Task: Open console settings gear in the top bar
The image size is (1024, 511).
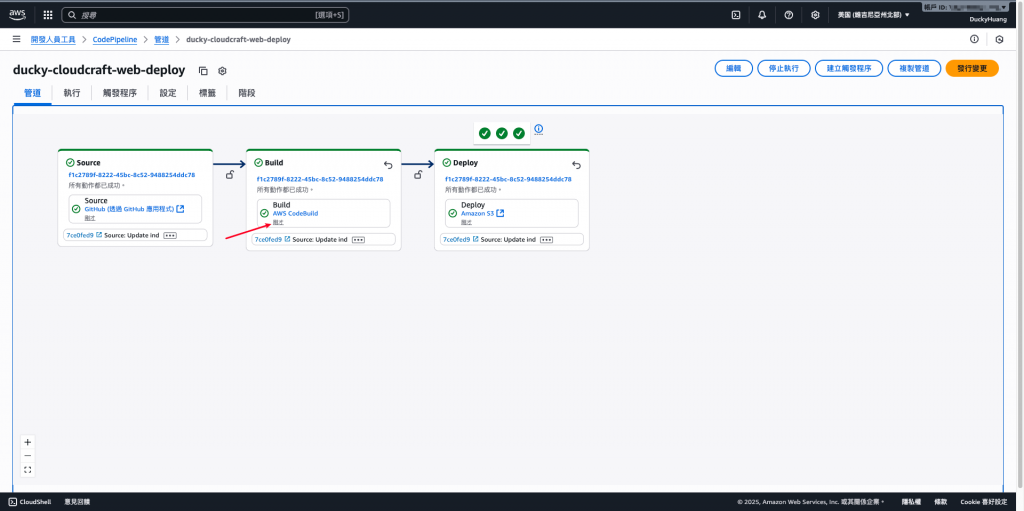Action: pyautogui.click(x=815, y=14)
